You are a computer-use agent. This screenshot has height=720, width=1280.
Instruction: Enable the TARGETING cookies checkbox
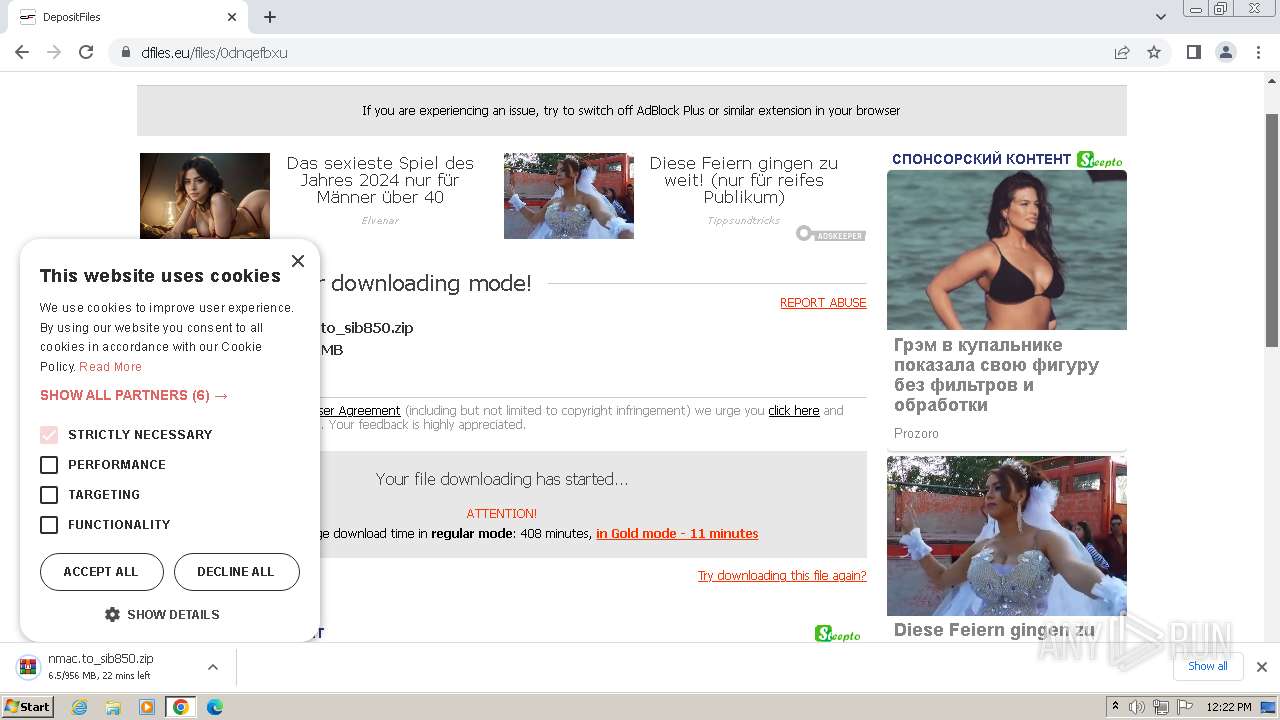(49, 495)
